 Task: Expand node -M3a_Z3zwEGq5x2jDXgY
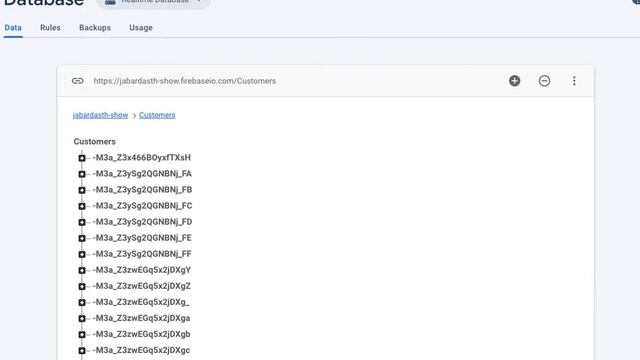coord(82,270)
